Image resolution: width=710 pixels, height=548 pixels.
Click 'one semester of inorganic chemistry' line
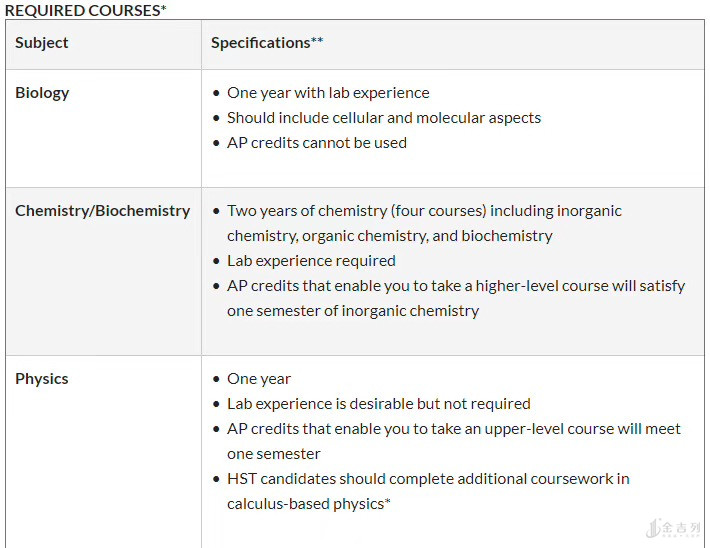click(x=353, y=311)
